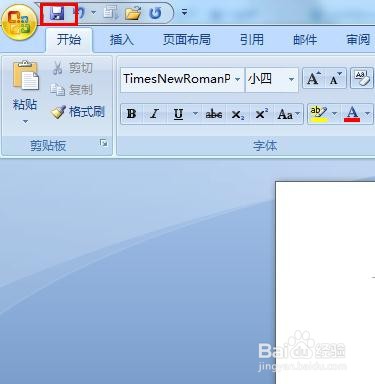The image size is (375, 384).
Task: Open the 页面布局 tab
Action: [x=187, y=40]
